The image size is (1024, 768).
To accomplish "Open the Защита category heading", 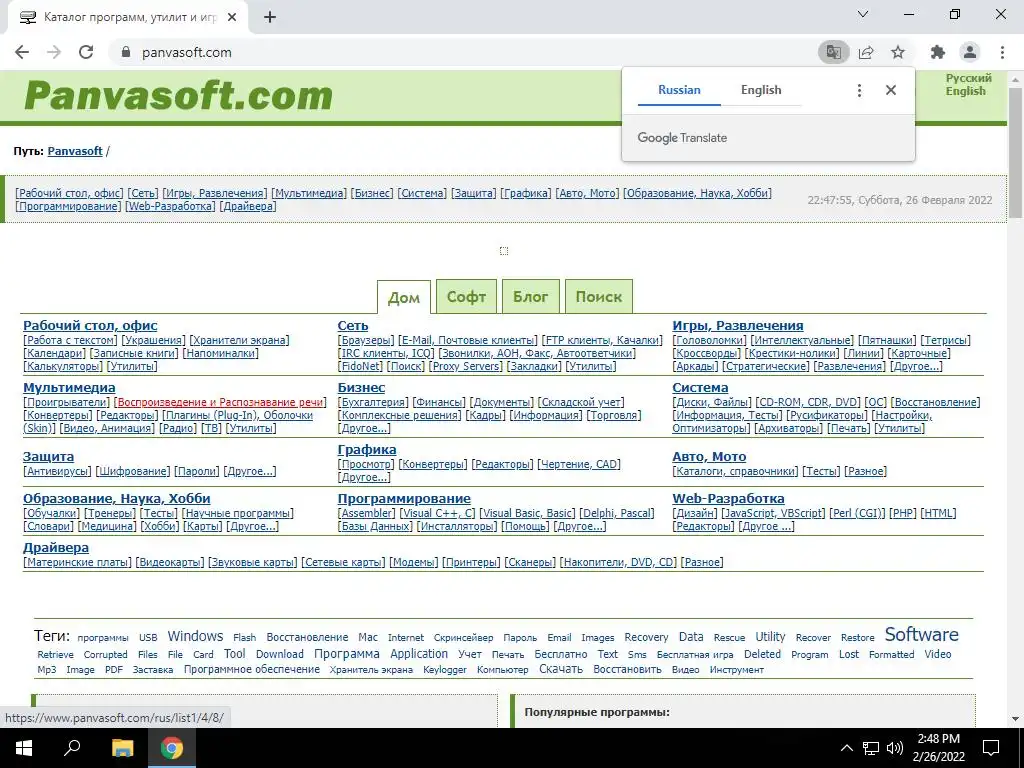I will 48,456.
